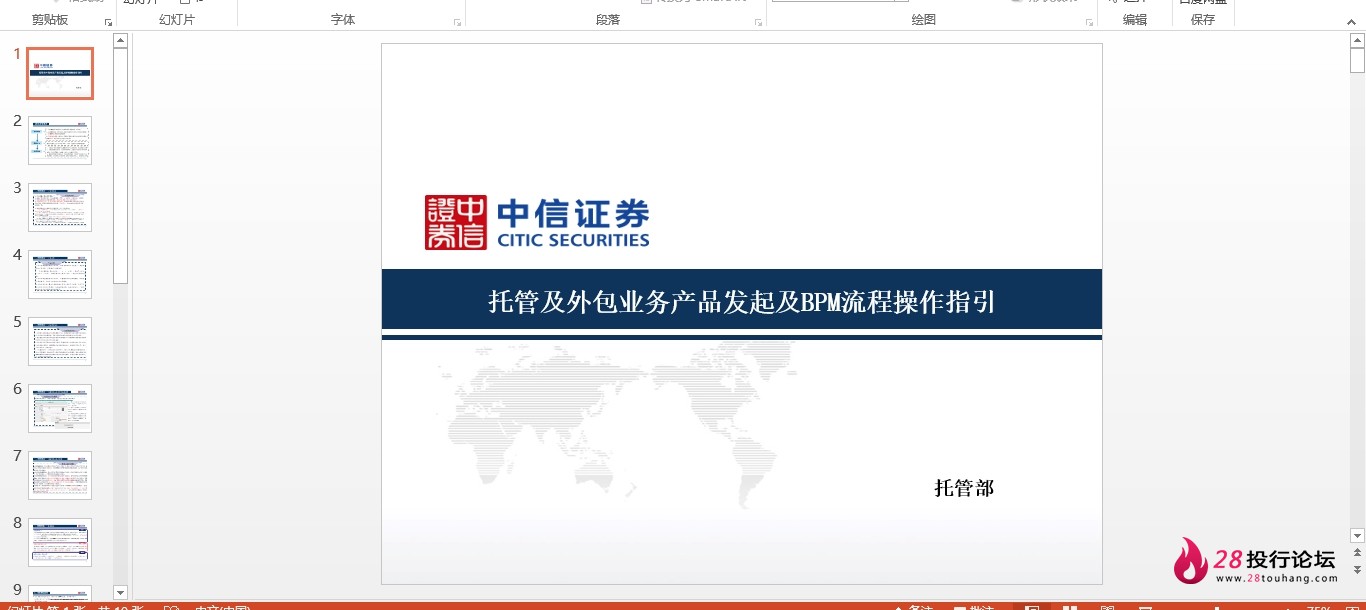Open the 段落 group dialog launcher
1366x610 pixels.
[x=759, y=22]
